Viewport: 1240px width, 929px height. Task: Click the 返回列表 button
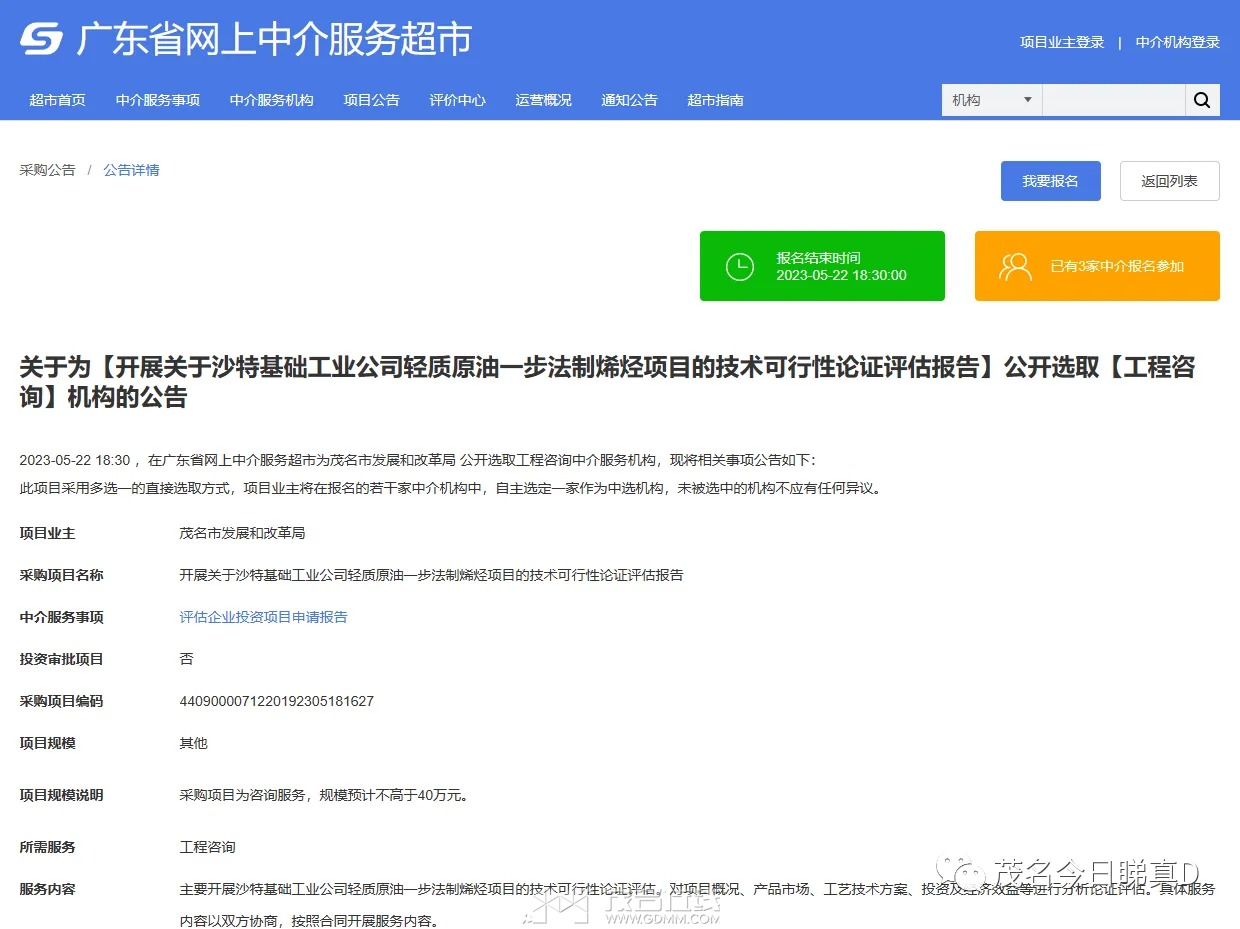[1170, 181]
